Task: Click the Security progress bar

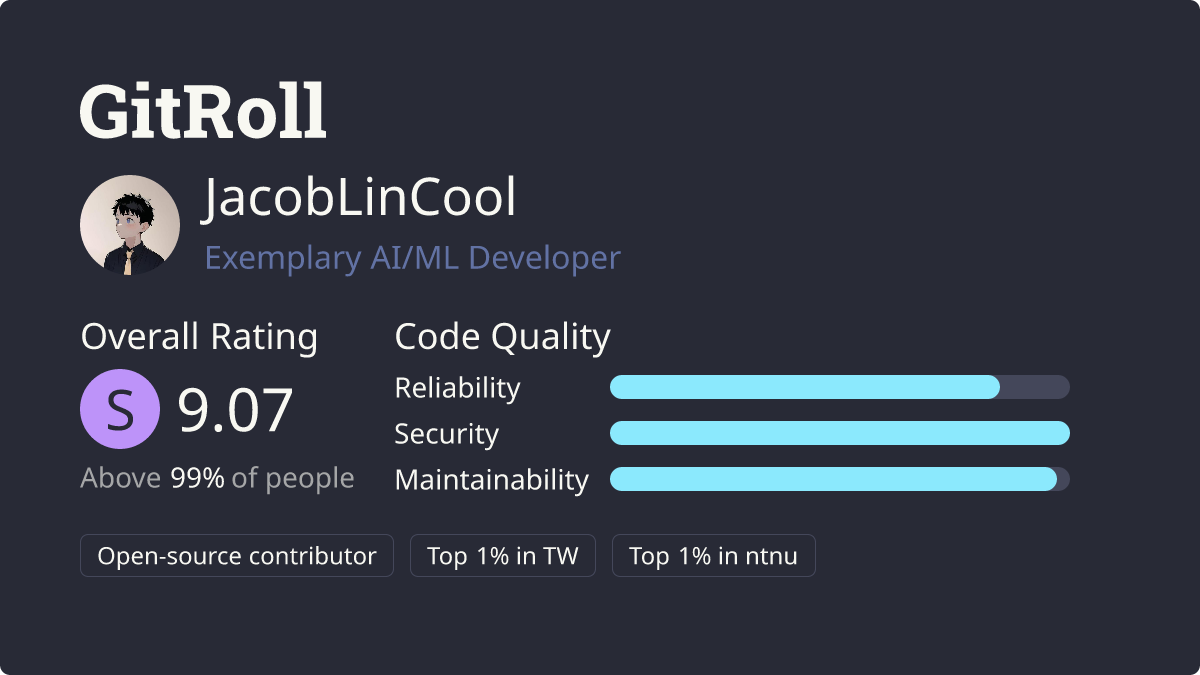Action: 840,433
